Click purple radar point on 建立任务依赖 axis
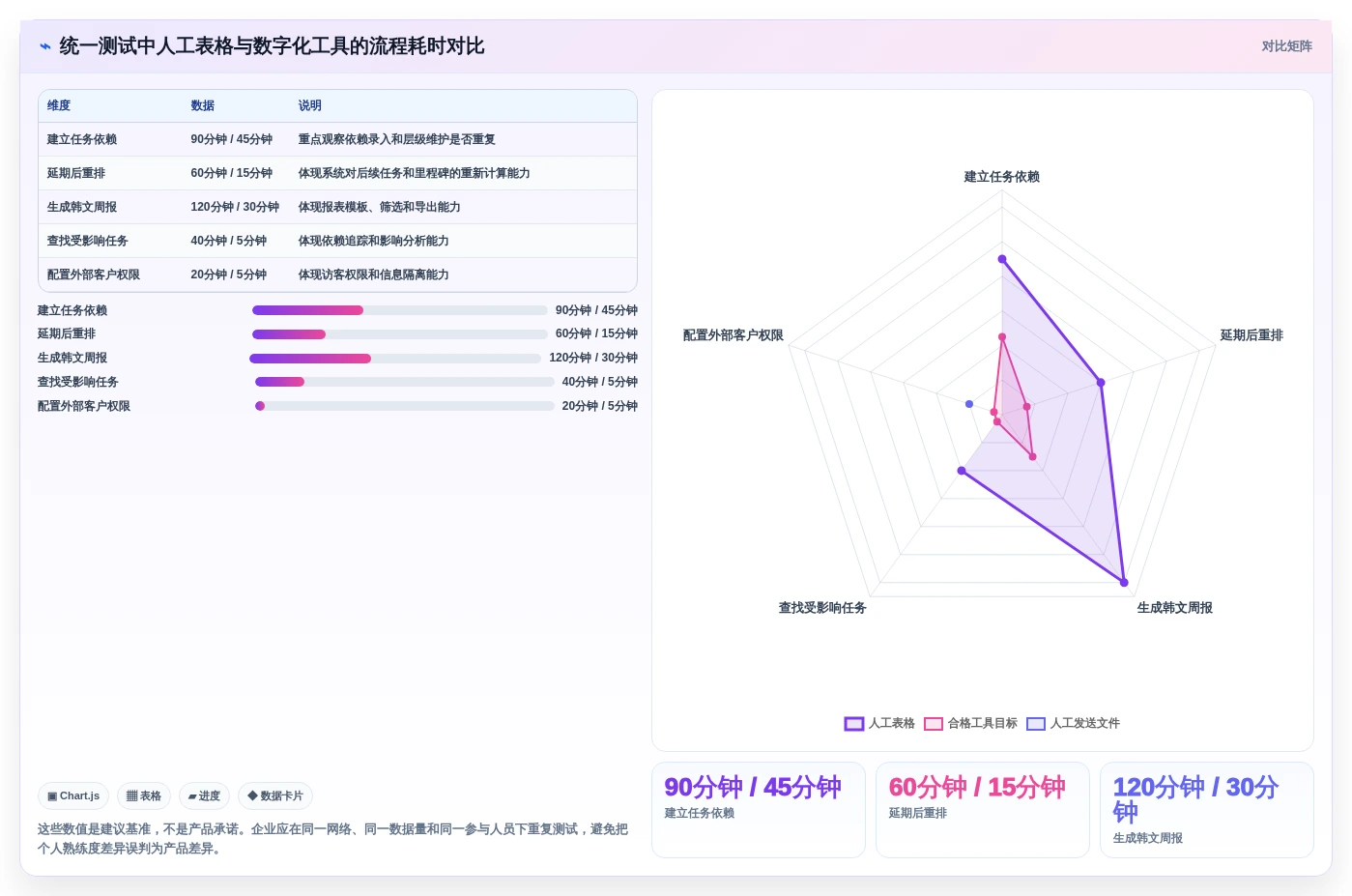This screenshot has height=896, width=1352. (1002, 259)
